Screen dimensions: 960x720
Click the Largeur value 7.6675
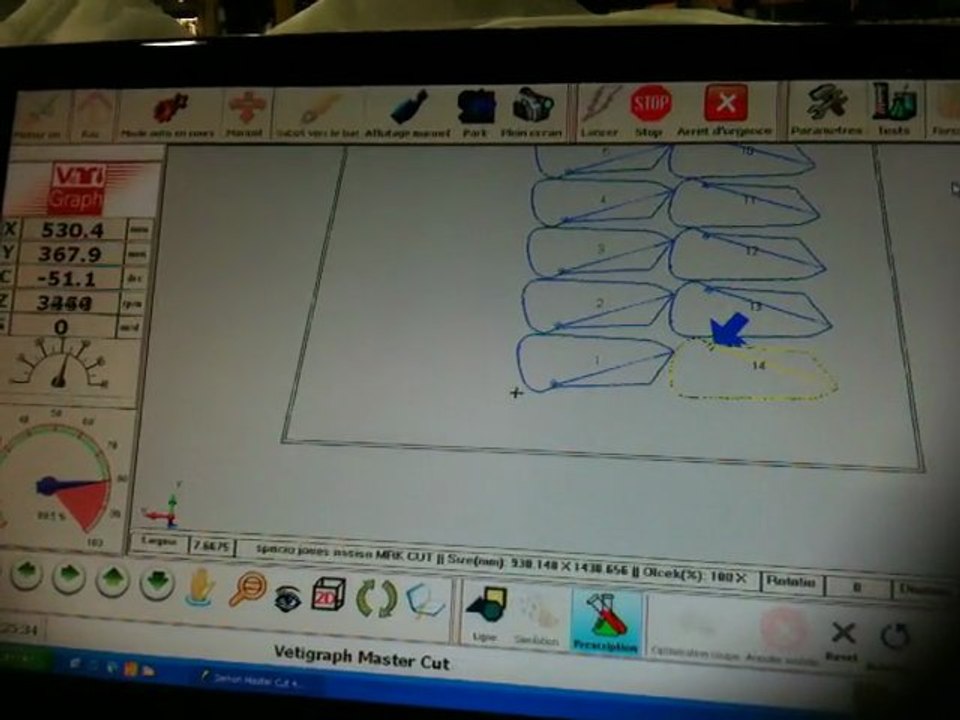point(211,545)
